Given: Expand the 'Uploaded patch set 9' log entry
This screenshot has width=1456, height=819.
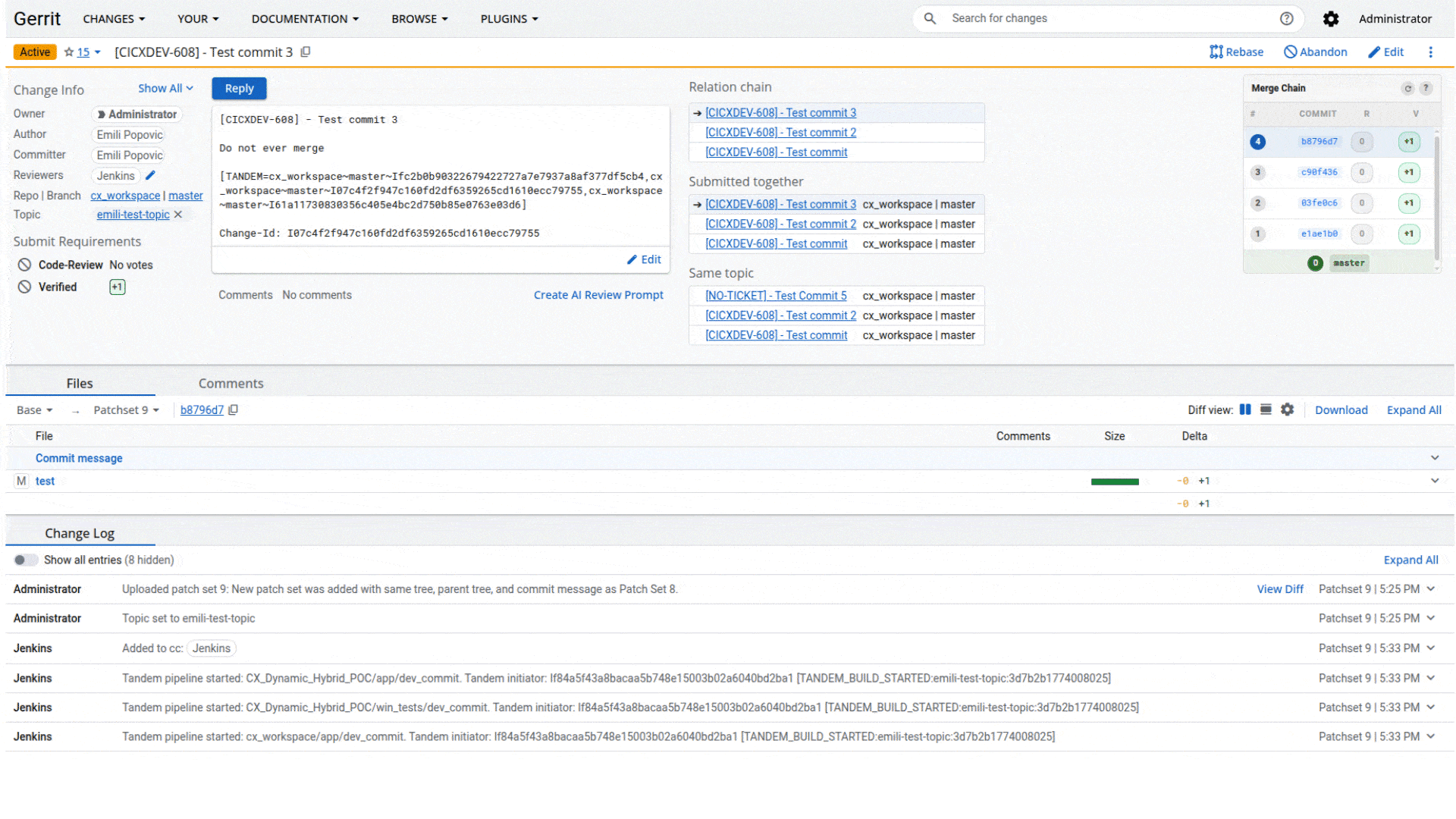Looking at the screenshot, I should tap(1431, 589).
